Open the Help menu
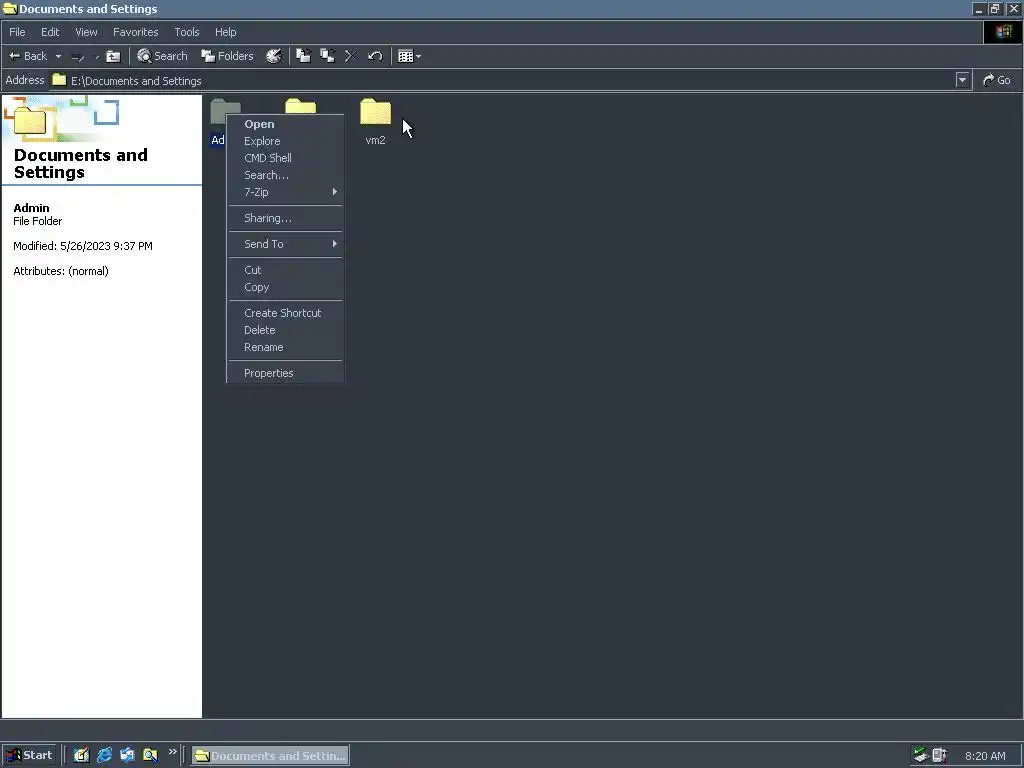This screenshot has height=768, width=1024. click(225, 32)
